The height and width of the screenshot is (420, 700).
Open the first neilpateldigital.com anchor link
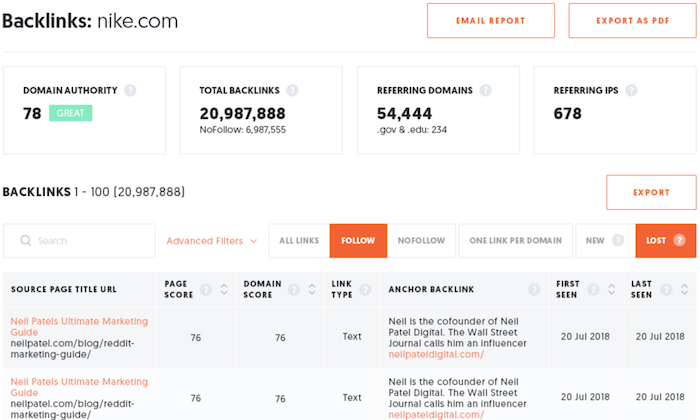coord(436,354)
